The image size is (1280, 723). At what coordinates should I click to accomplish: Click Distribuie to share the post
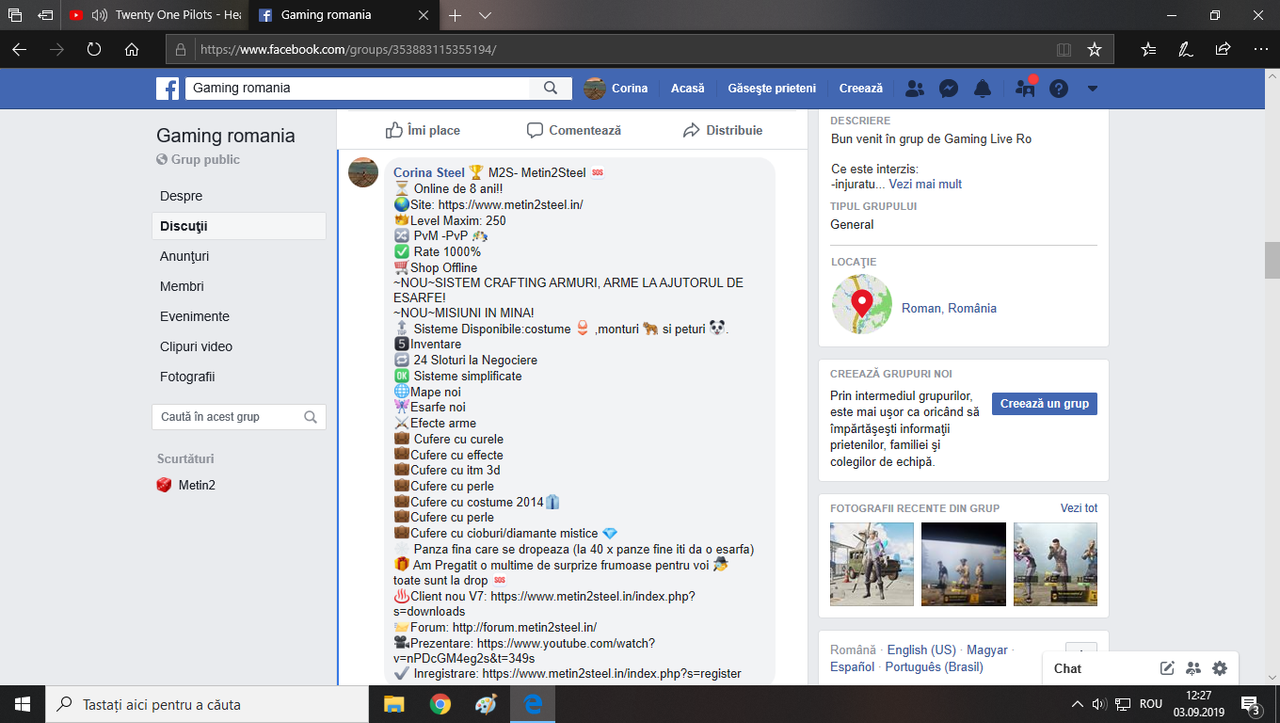click(x=722, y=130)
